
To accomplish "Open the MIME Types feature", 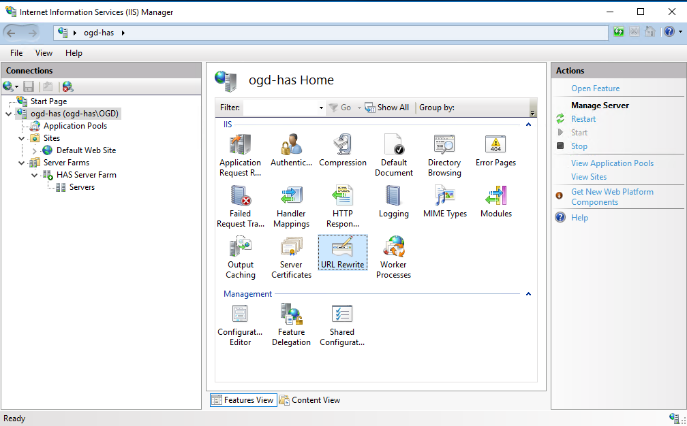I will 445,202.
